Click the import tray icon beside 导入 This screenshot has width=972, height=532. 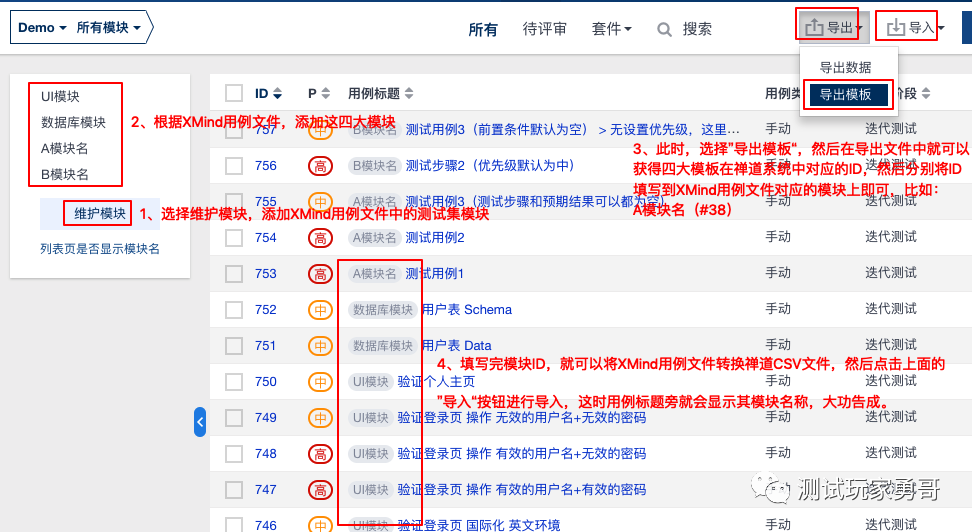pyautogui.click(x=896, y=27)
